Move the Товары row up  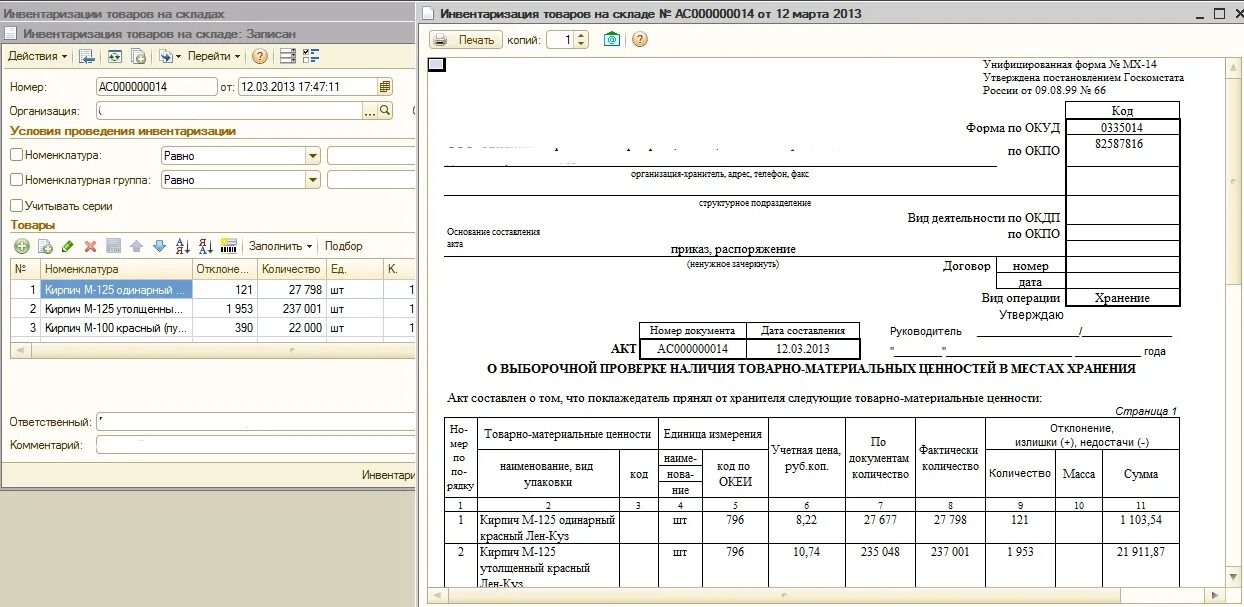click(x=136, y=246)
